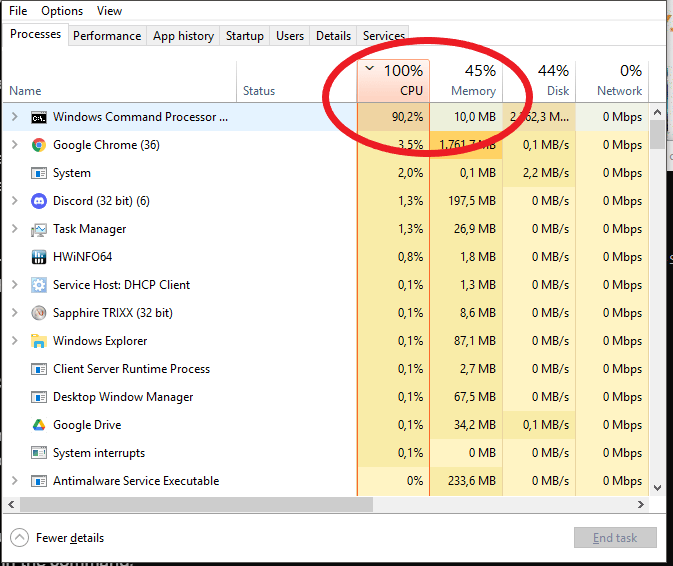Select the HWiNFO64 process name
The height and width of the screenshot is (566, 673).
click(82, 257)
